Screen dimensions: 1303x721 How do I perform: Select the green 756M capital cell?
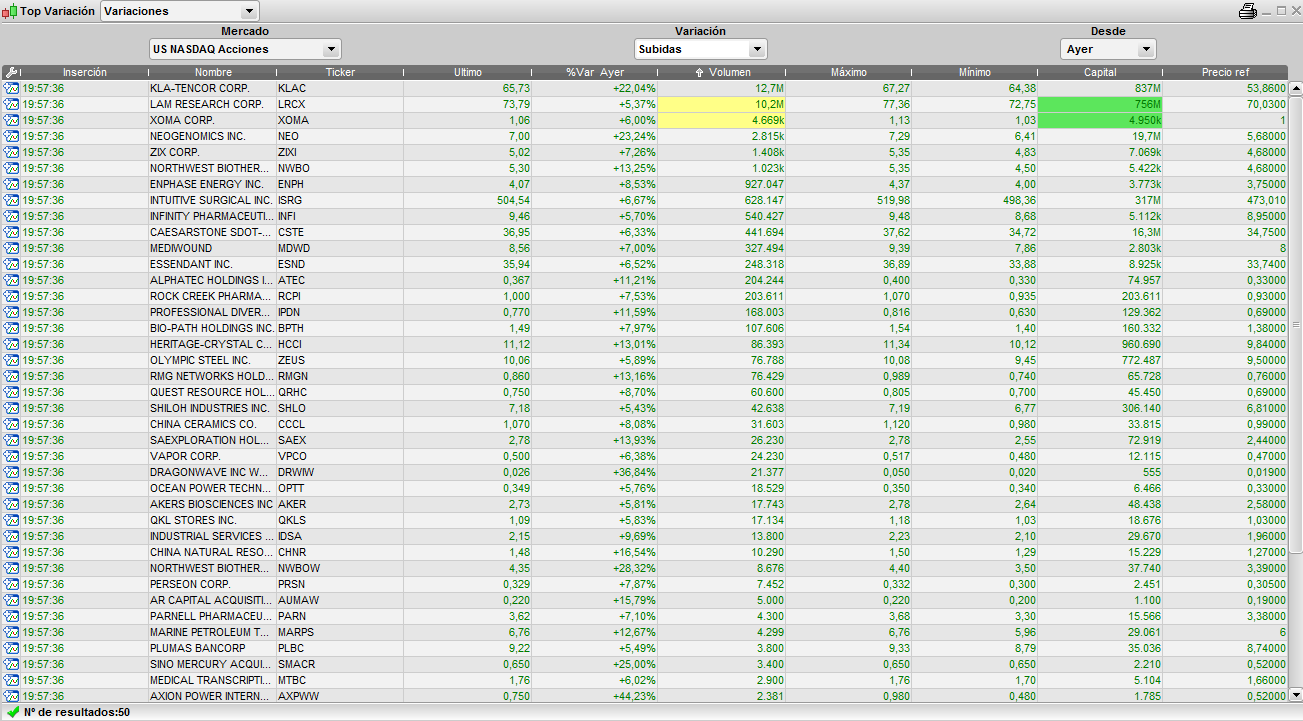pyautogui.click(x=1100, y=104)
